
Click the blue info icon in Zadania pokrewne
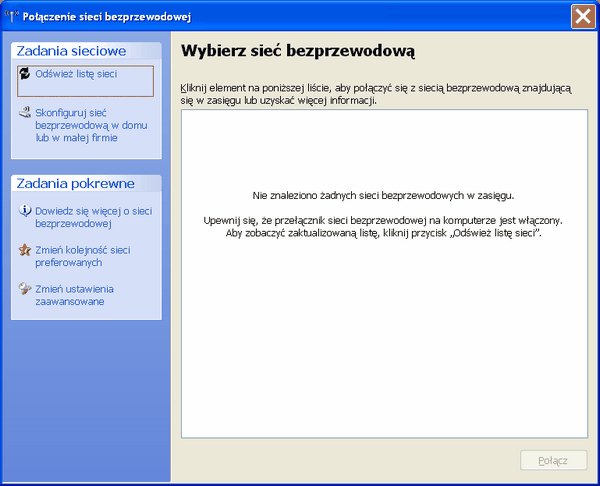[25, 211]
